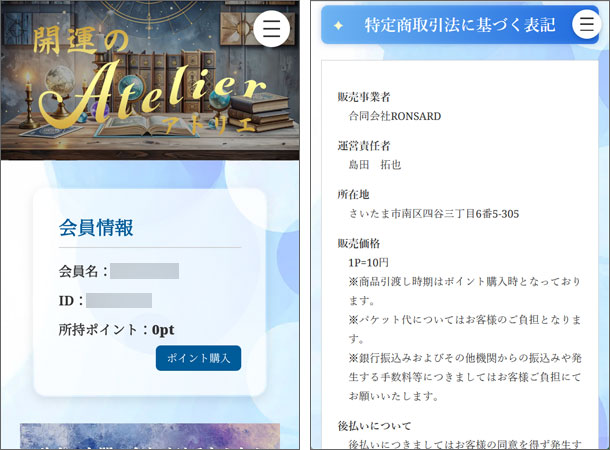Viewport: 610px width, 450px height.
Task: Click the 運営責任者 section label
Action: [364, 146]
